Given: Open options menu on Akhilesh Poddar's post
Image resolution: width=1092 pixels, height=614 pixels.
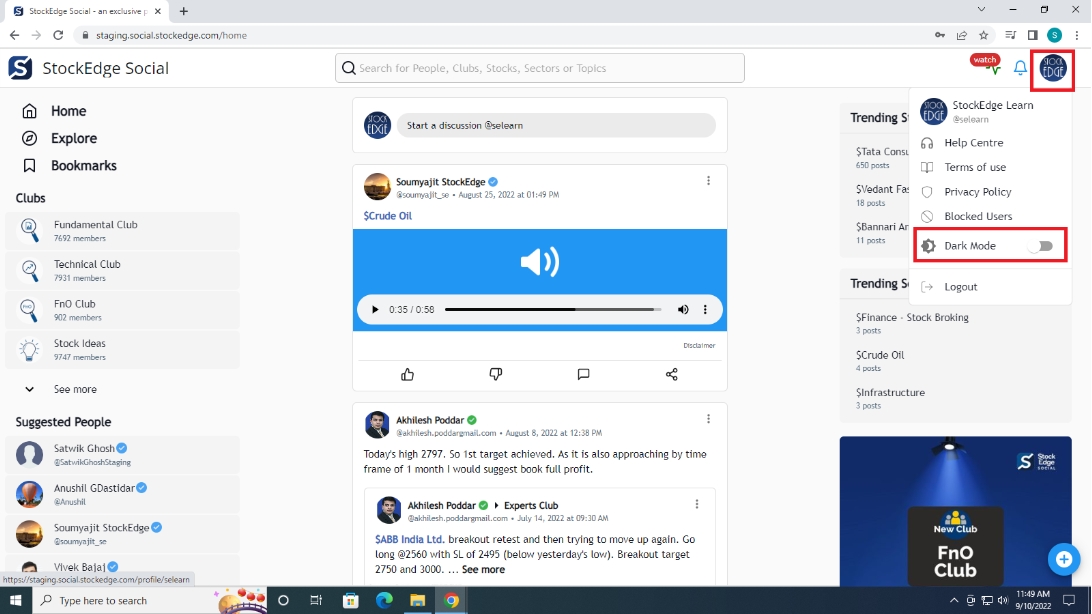Looking at the screenshot, I should pyautogui.click(x=708, y=419).
